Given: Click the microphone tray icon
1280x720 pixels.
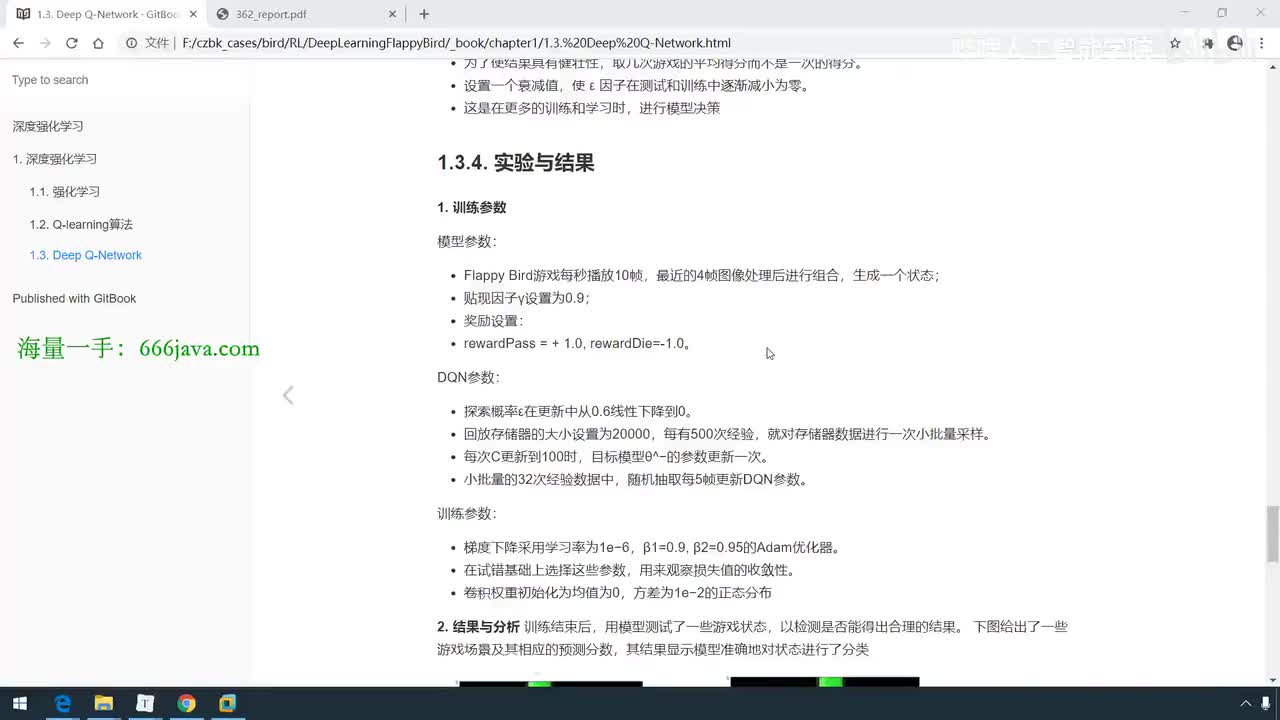Looking at the screenshot, I should pos(1266,703).
